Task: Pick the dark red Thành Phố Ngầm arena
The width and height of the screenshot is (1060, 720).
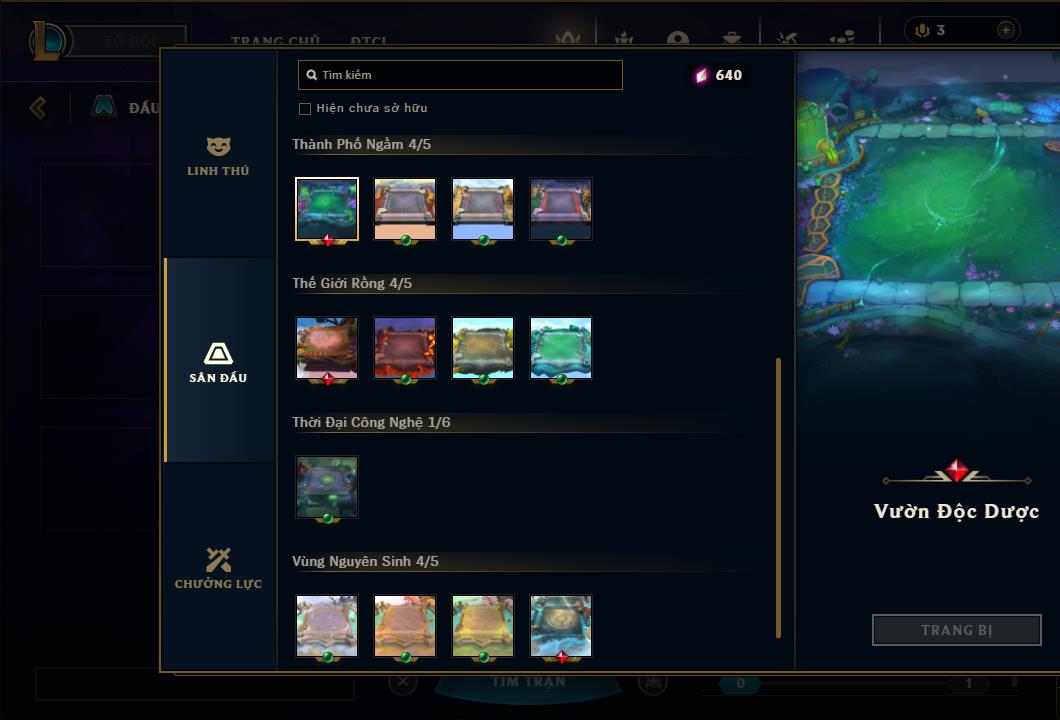Action: click(x=560, y=209)
